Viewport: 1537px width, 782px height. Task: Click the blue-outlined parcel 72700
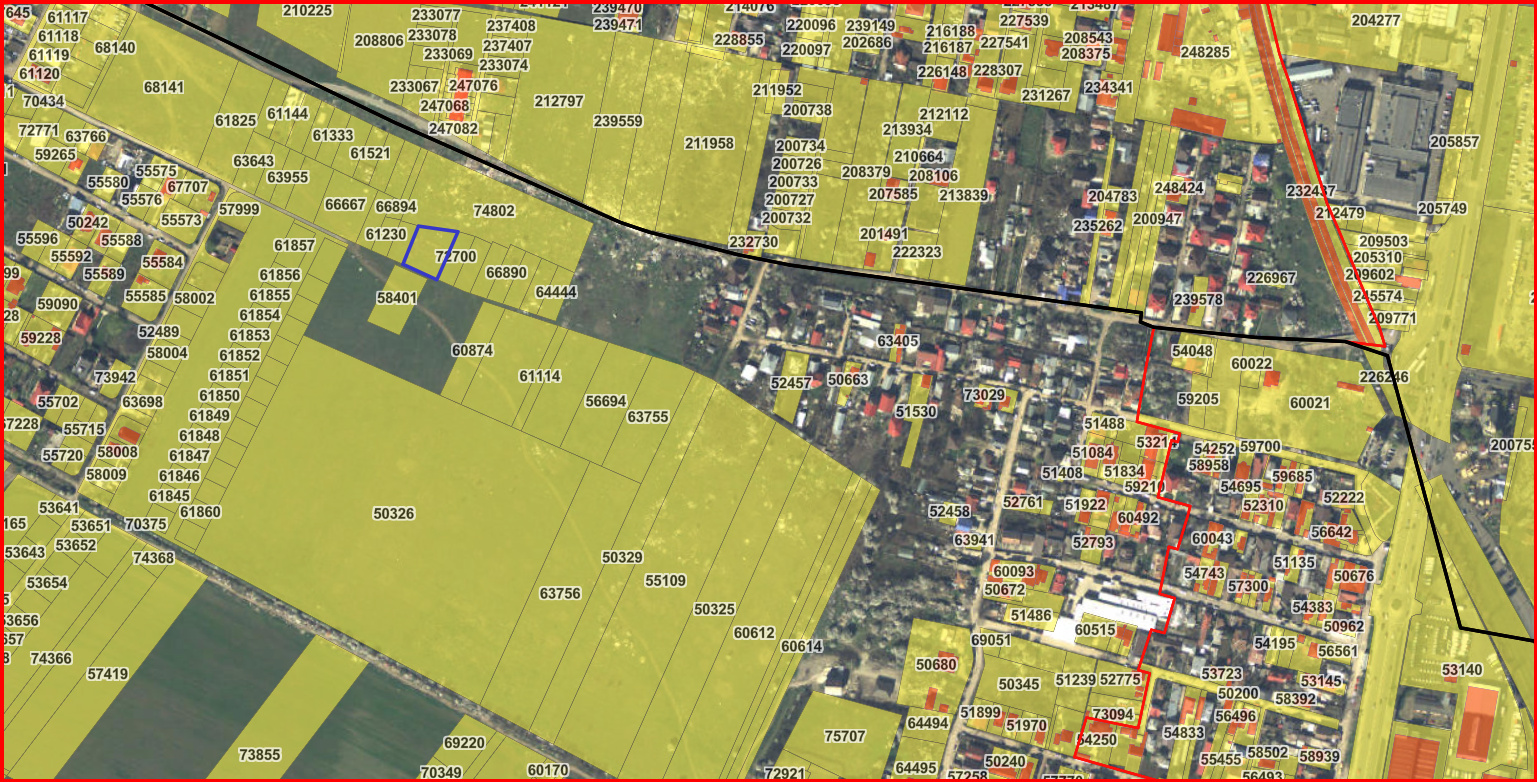pyautogui.click(x=432, y=248)
